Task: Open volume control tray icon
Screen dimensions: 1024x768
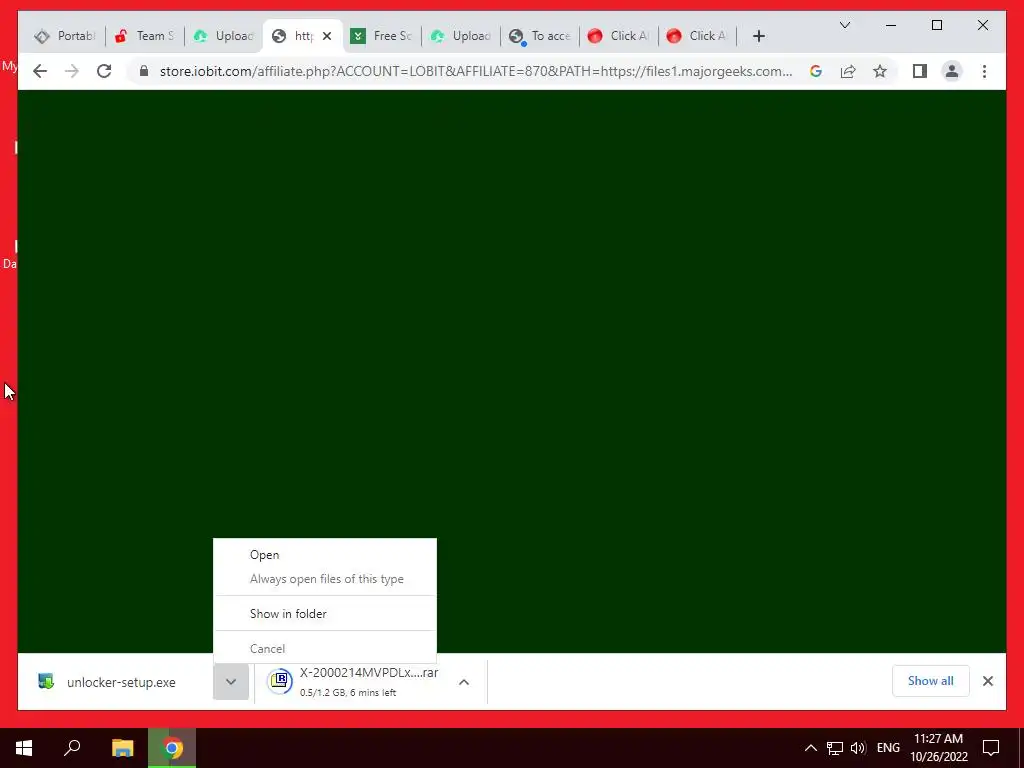Action: click(x=857, y=748)
